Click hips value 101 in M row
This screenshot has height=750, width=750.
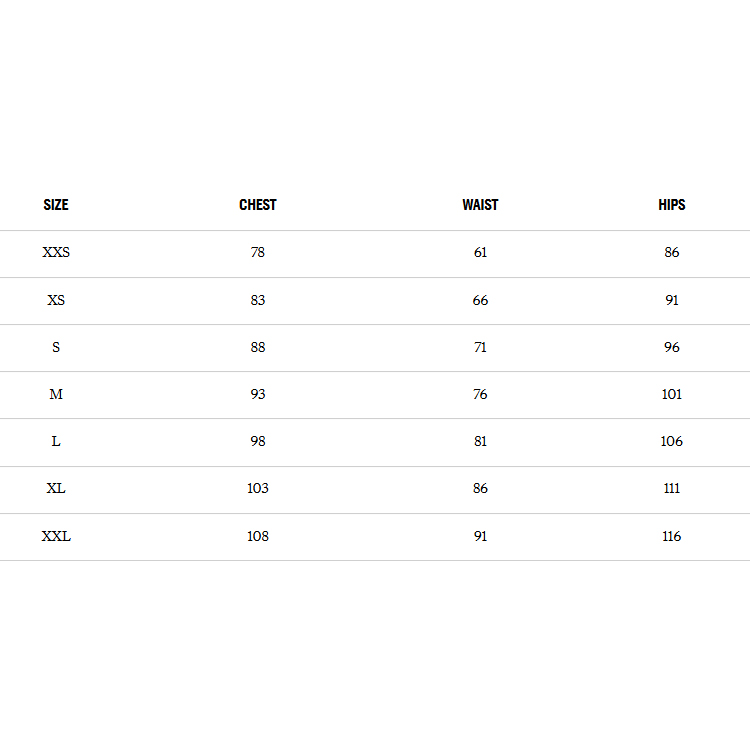pyautogui.click(x=672, y=394)
